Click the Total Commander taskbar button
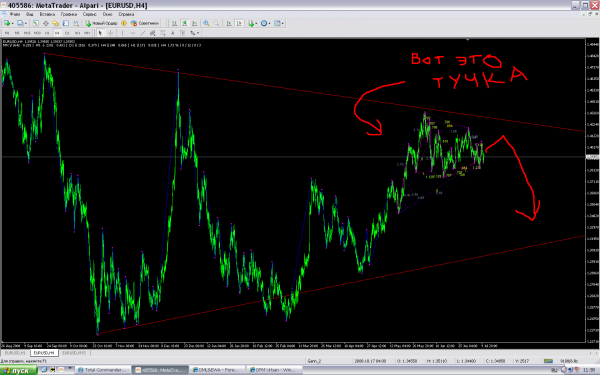 pos(103,370)
